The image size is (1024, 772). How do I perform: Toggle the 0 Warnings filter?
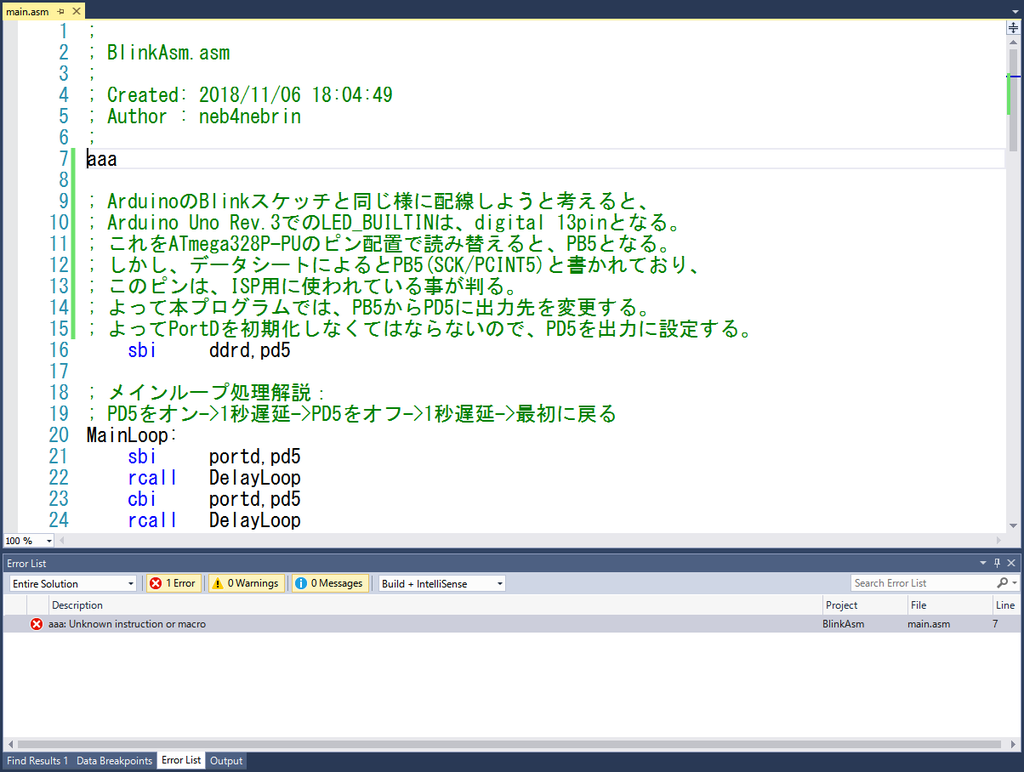click(246, 583)
